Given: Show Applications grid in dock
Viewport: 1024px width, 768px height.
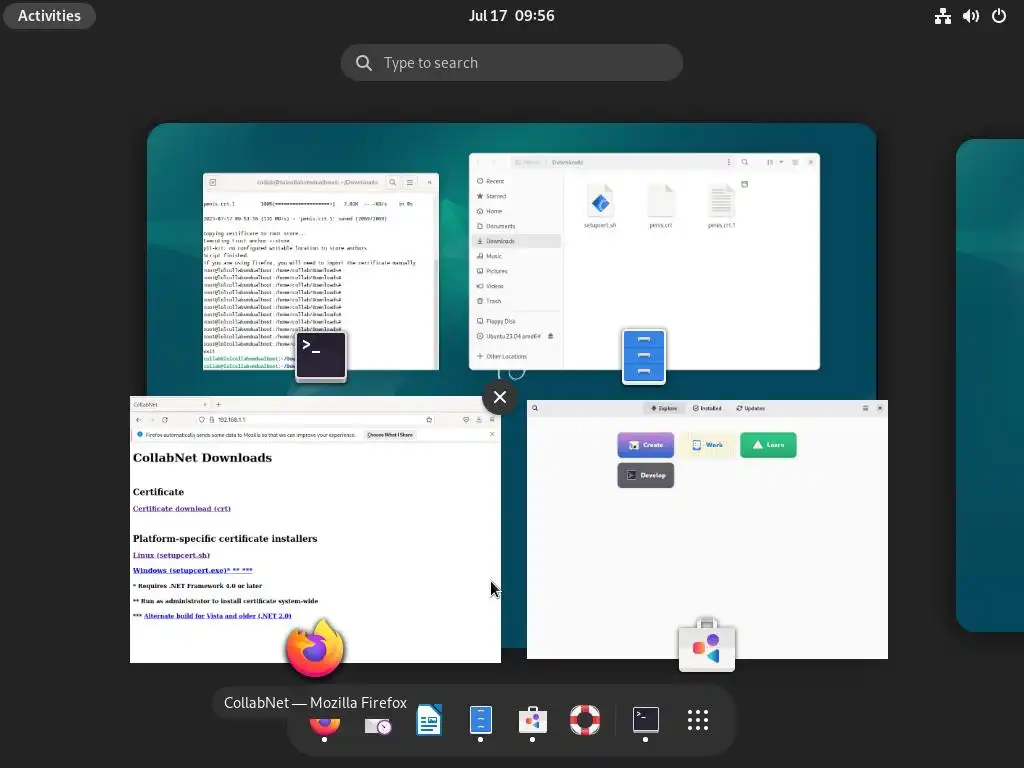Looking at the screenshot, I should (697, 720).
